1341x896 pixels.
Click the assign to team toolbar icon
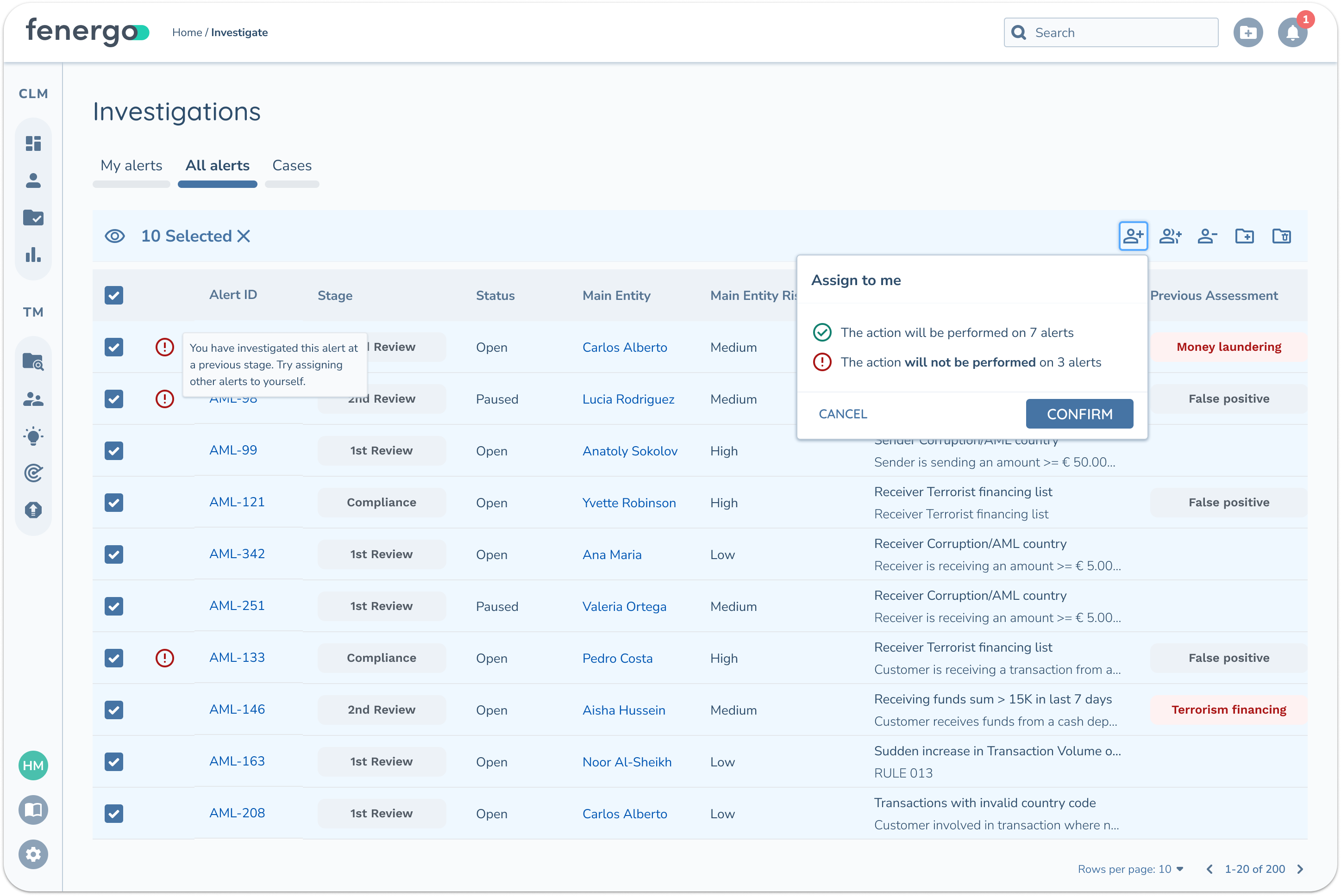pyautogui.click(x=1170, y=236)
